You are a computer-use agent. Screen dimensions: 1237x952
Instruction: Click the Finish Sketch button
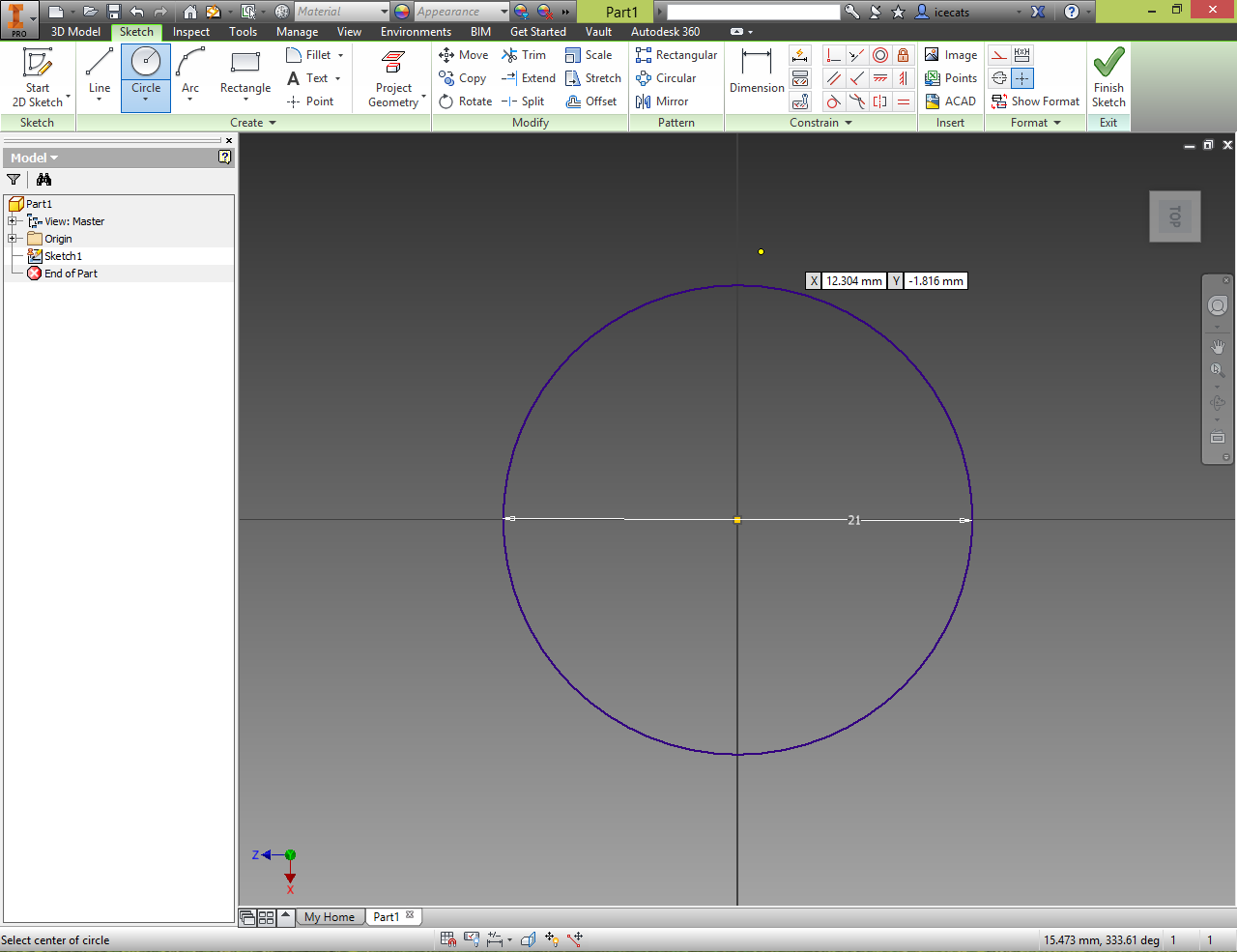(x=1108, y=77)
